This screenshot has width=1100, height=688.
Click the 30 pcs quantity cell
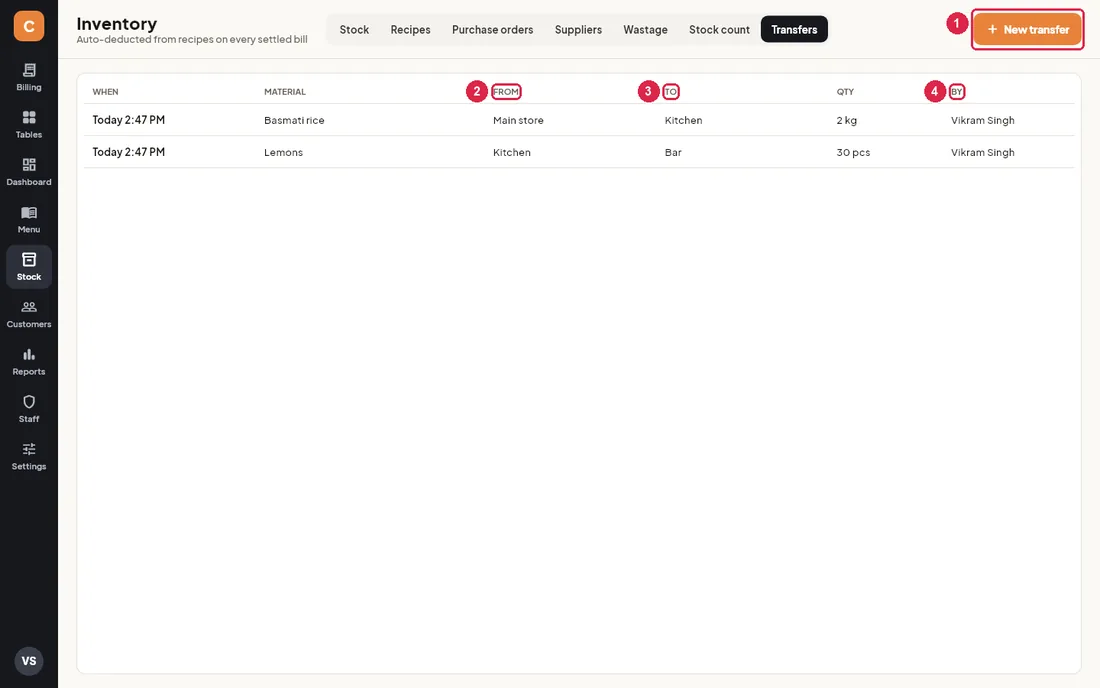[853, 152]
